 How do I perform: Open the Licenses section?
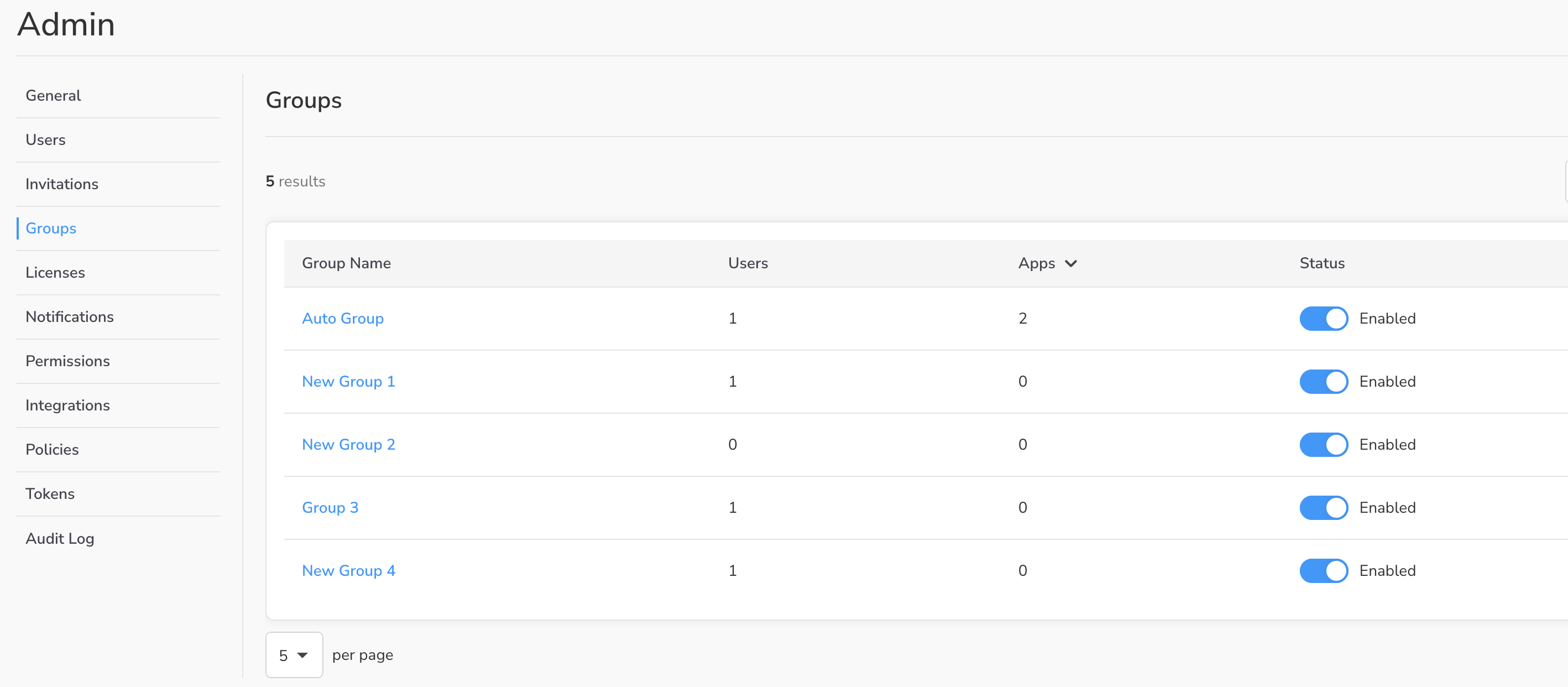pos(55,273)
